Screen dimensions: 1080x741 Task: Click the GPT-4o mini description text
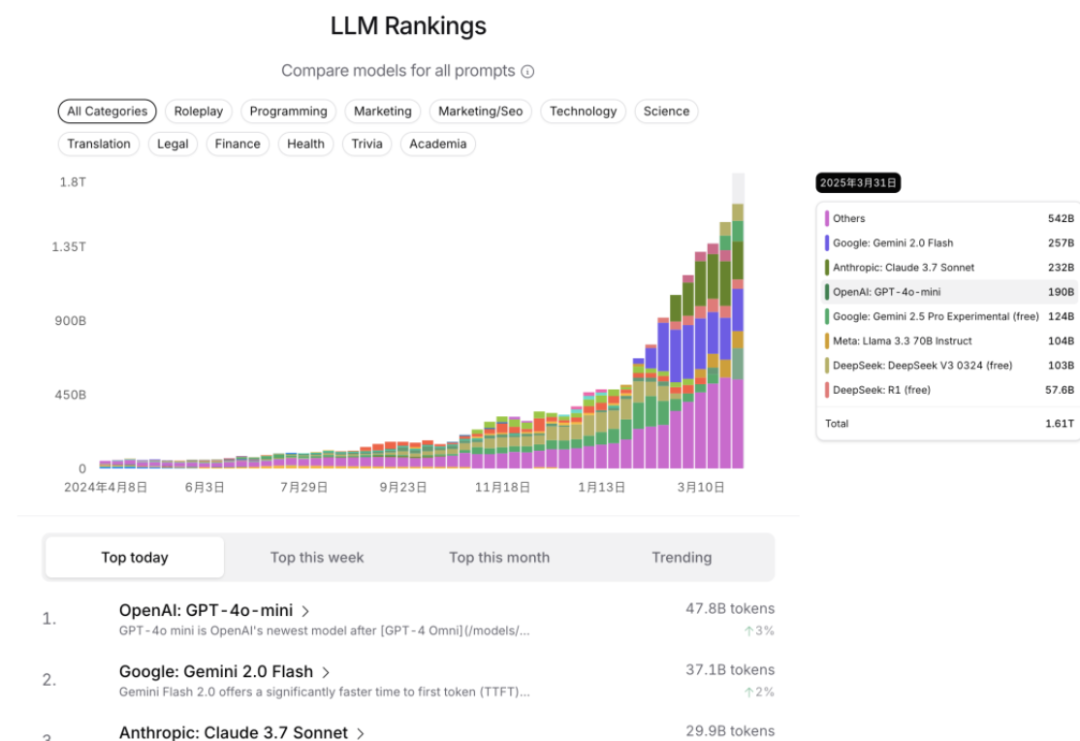pyautogui.click(x=324, y=631)
